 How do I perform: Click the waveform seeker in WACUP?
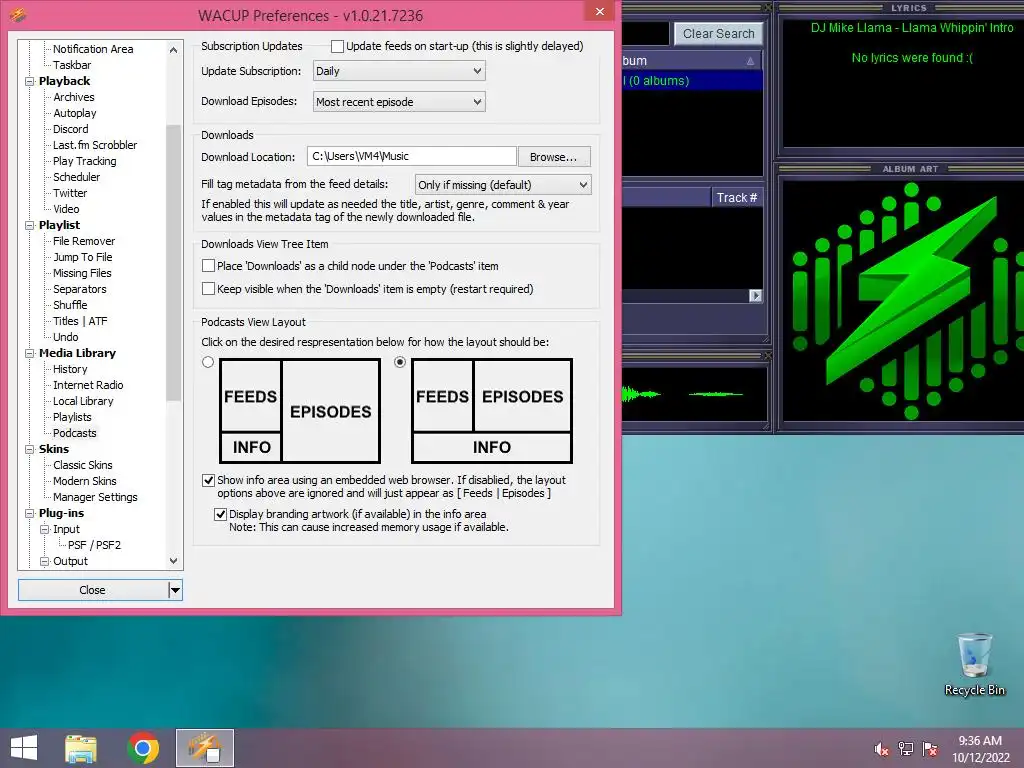pyautogui.click(x=694, y=394)
